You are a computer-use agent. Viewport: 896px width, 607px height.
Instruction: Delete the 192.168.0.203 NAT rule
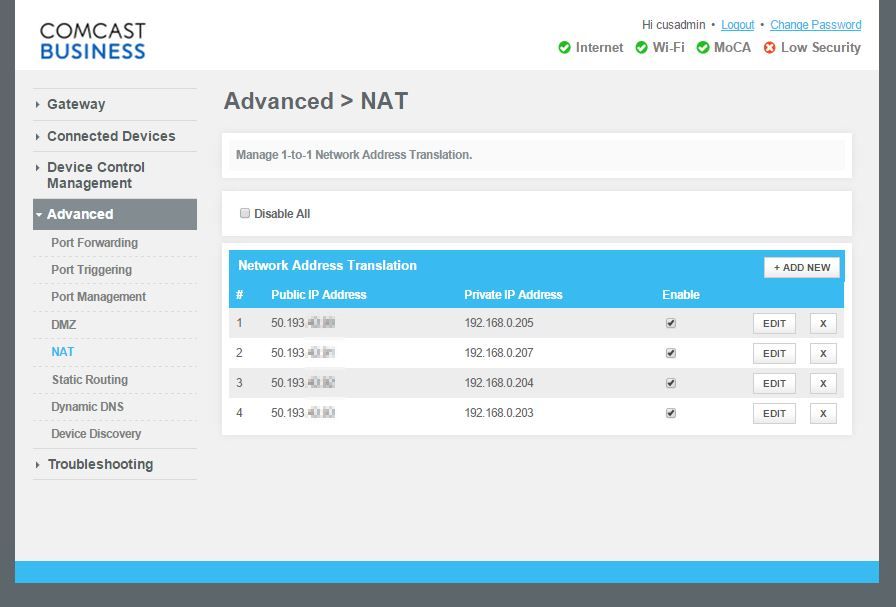coord(823,414)
